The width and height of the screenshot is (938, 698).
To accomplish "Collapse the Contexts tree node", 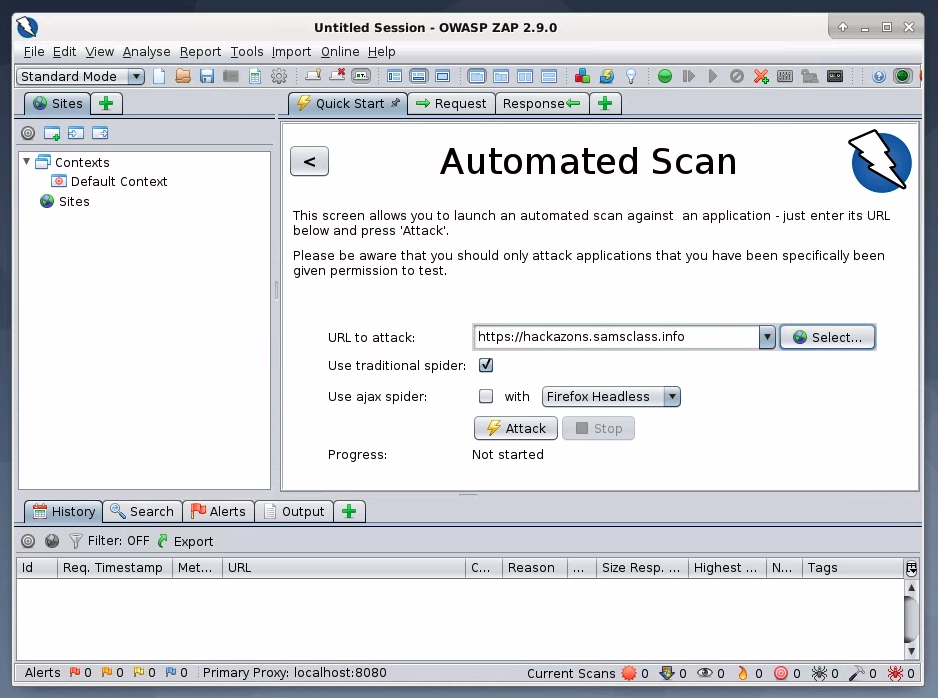I will (x=26, y=161).
